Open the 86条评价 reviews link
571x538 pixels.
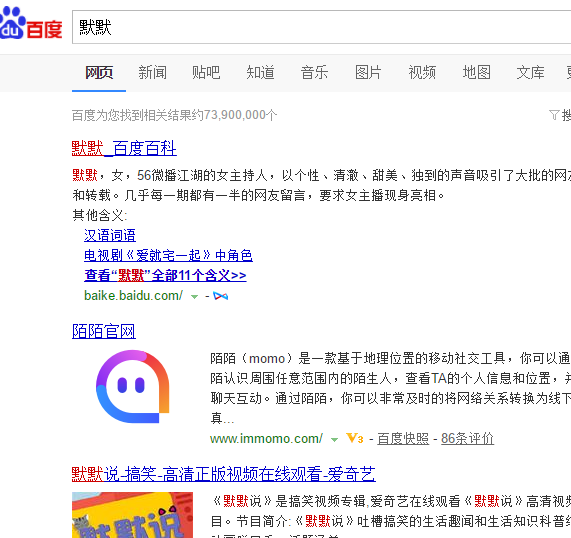click(x=468, y=439)
